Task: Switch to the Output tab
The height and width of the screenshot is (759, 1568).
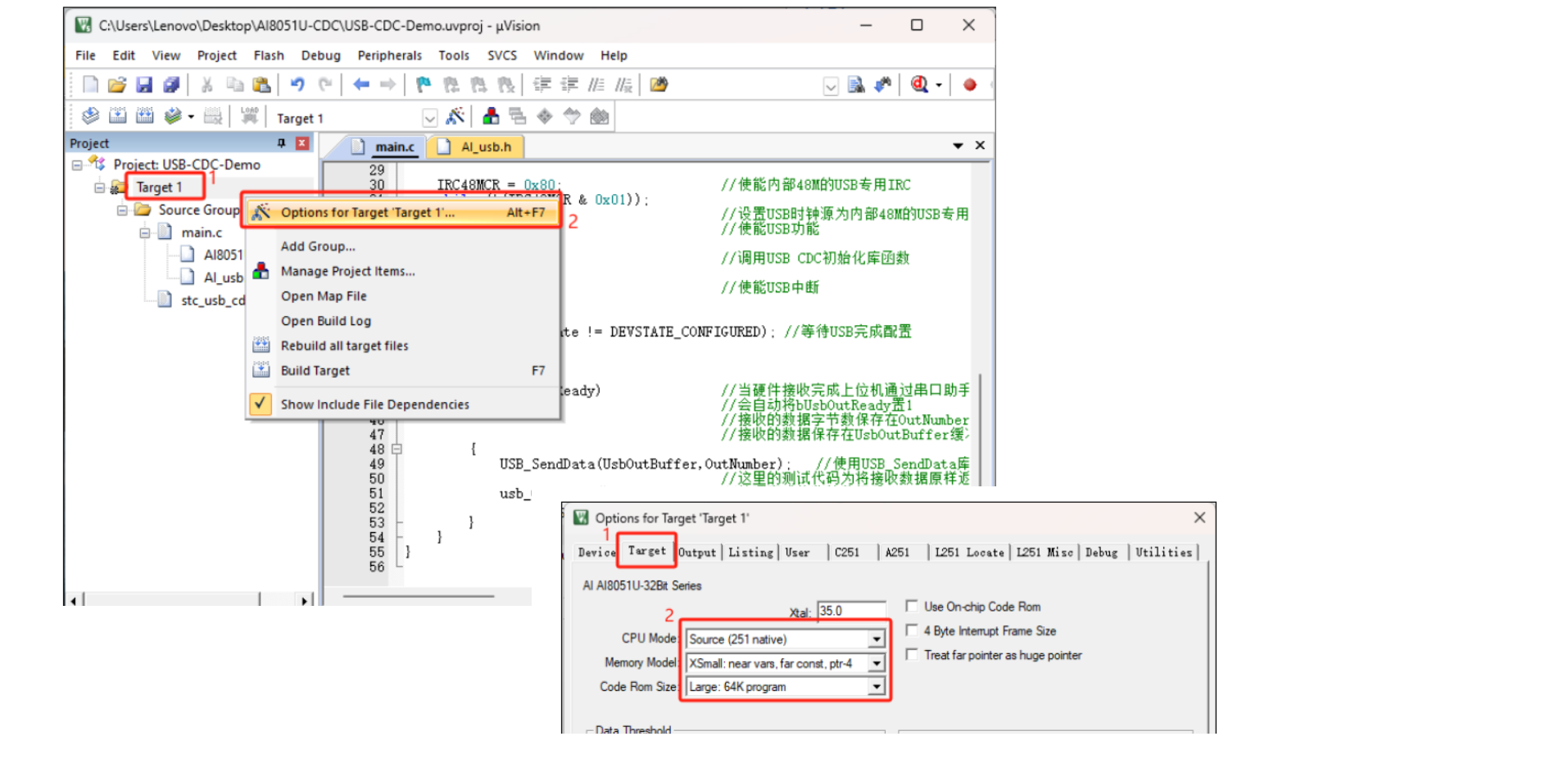Action: (697, 553)
